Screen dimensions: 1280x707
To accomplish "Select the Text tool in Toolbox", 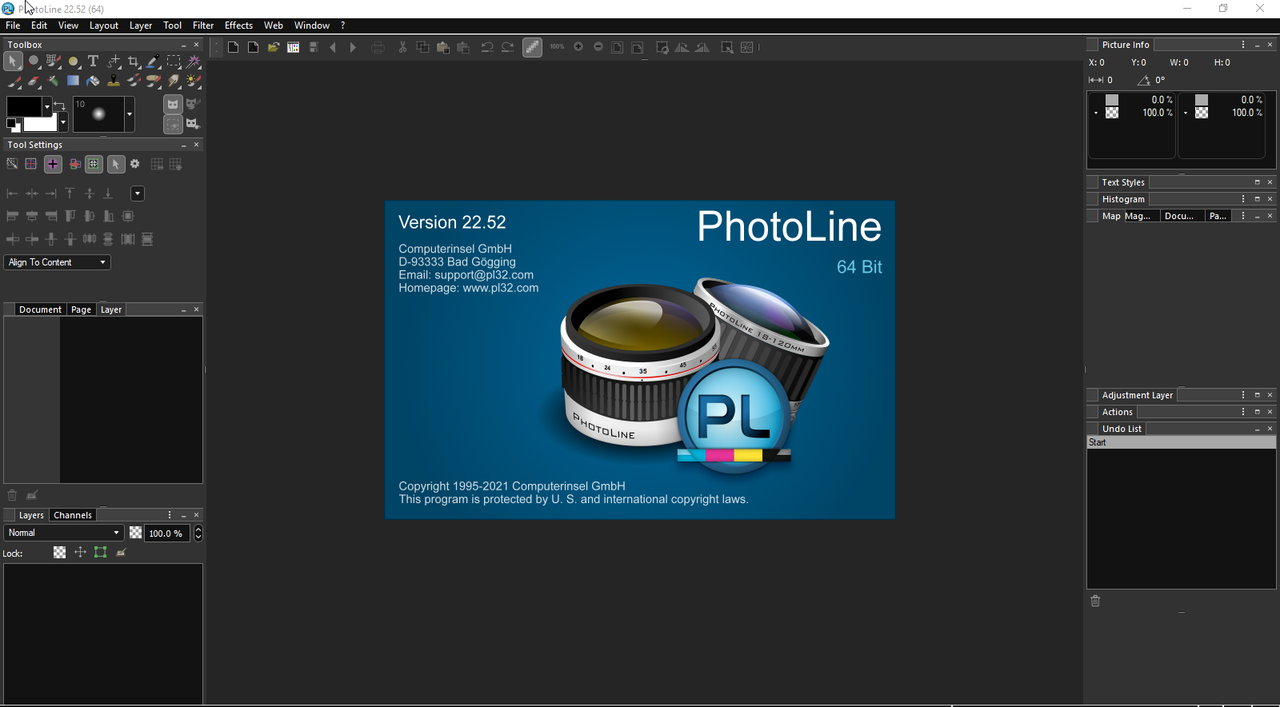I will tap(93, 61).
